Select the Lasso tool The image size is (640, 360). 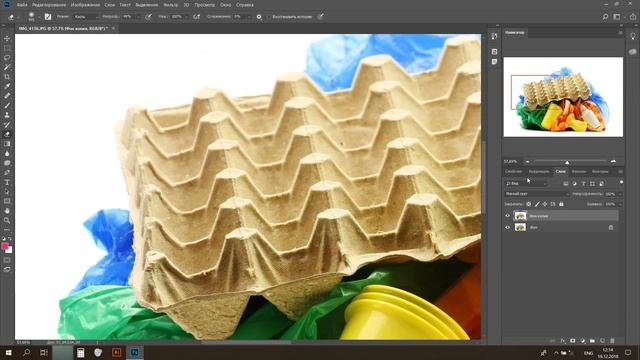7,58
